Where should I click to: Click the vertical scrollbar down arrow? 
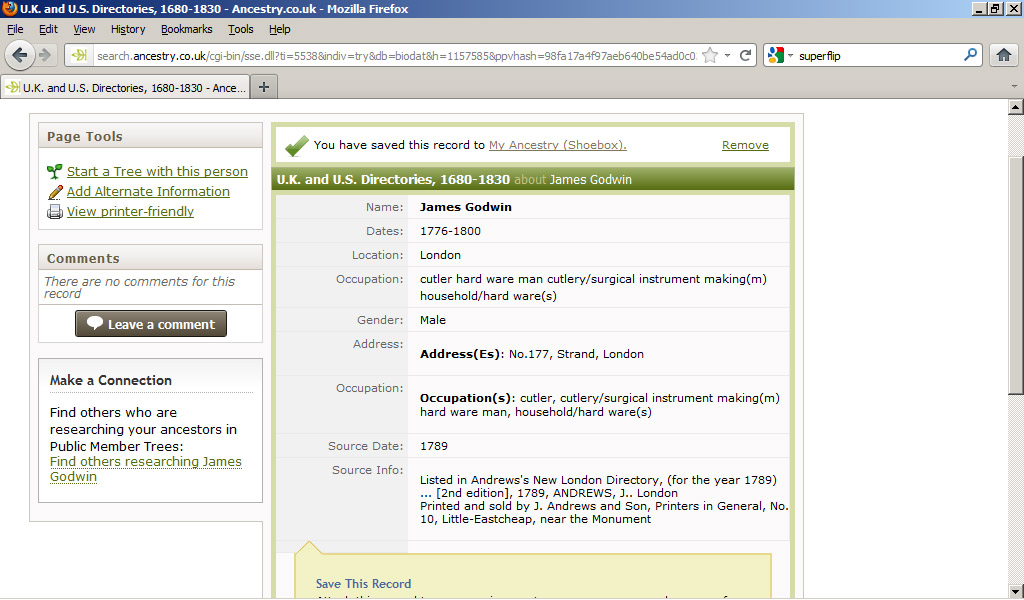(1016, 592)
